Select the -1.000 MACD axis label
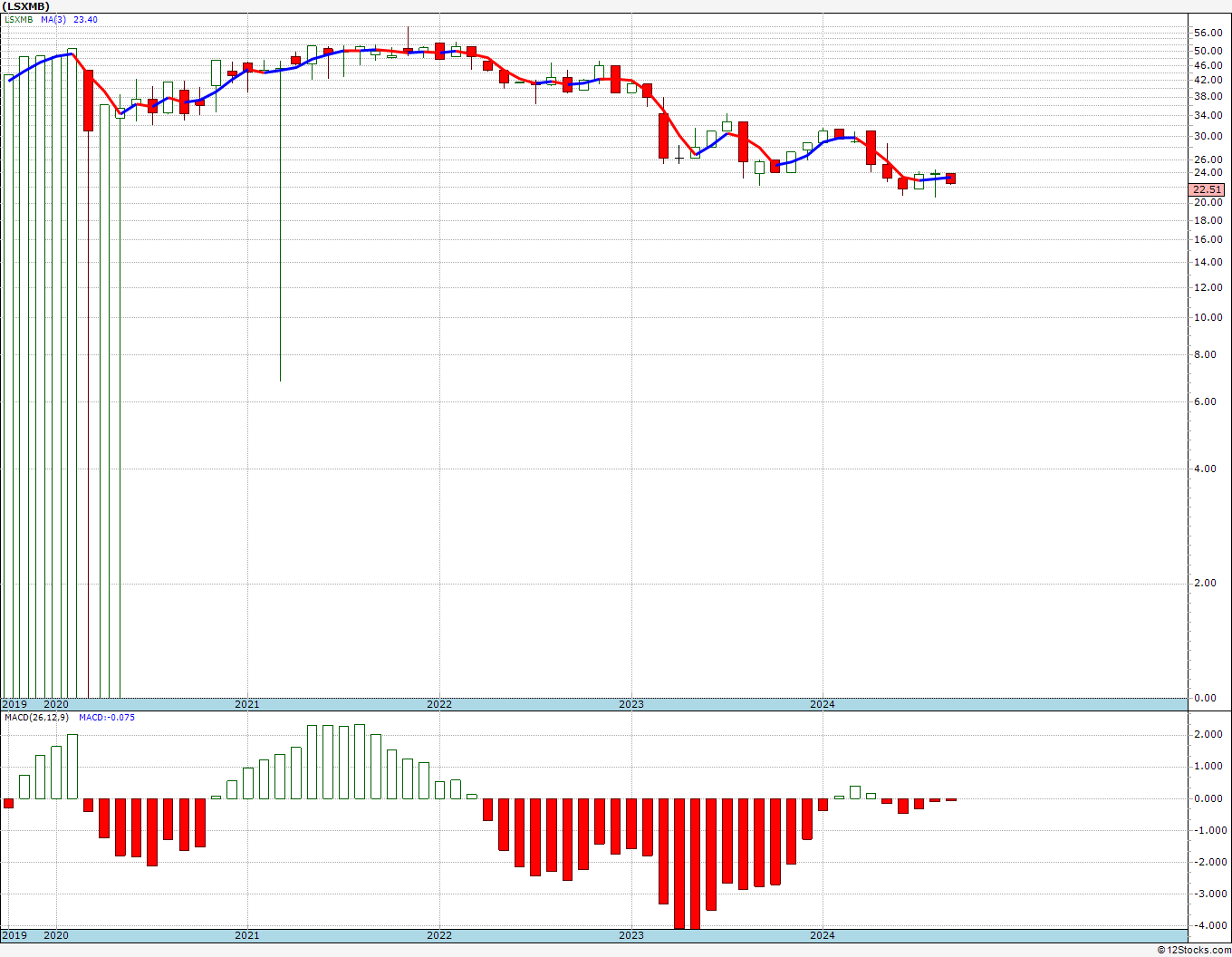1232x957 pixels. coord(1209,830)
